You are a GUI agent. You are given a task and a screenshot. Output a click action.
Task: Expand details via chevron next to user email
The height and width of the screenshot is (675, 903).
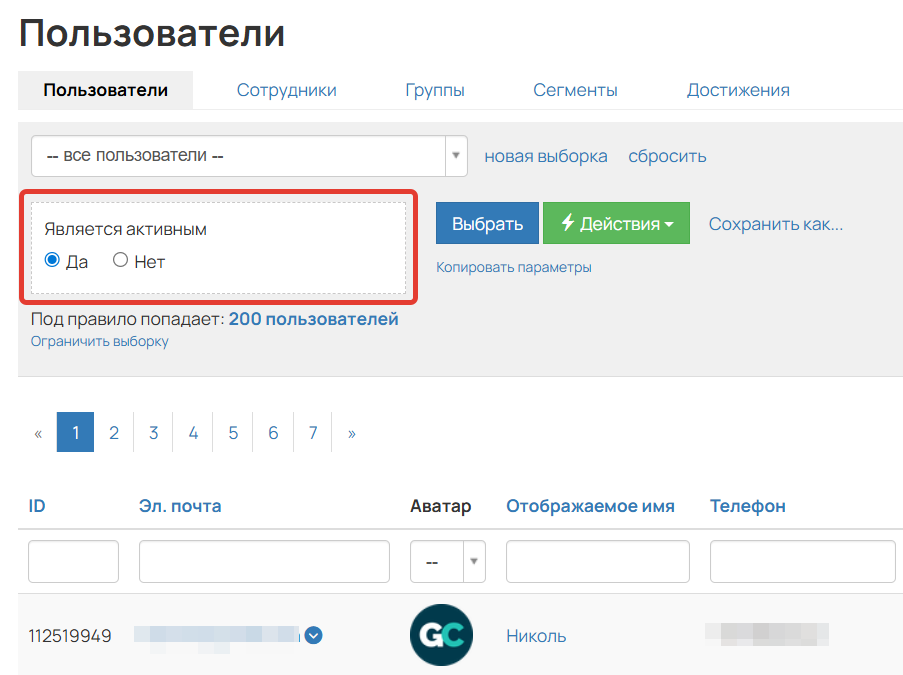coord(313,634)
